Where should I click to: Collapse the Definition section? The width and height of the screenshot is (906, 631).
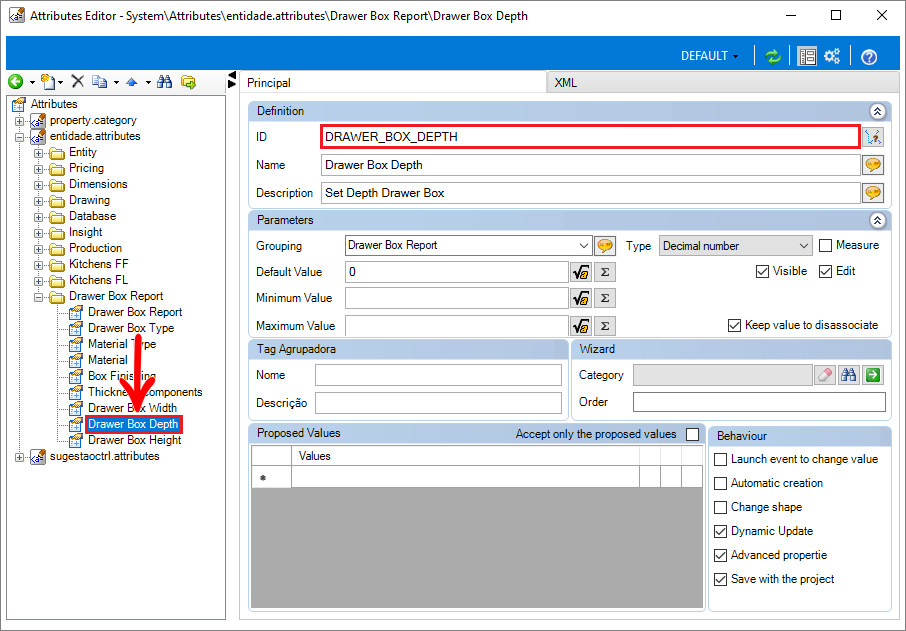click(x=877, y=111)
